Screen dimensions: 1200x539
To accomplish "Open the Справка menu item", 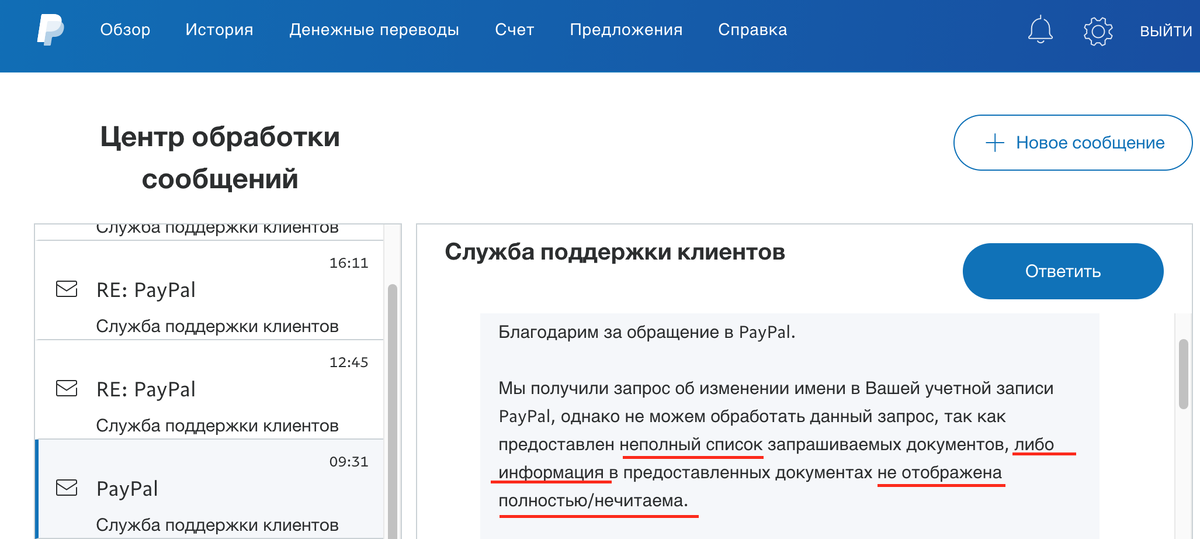I will pyautogui.click(x=752, y=30).
